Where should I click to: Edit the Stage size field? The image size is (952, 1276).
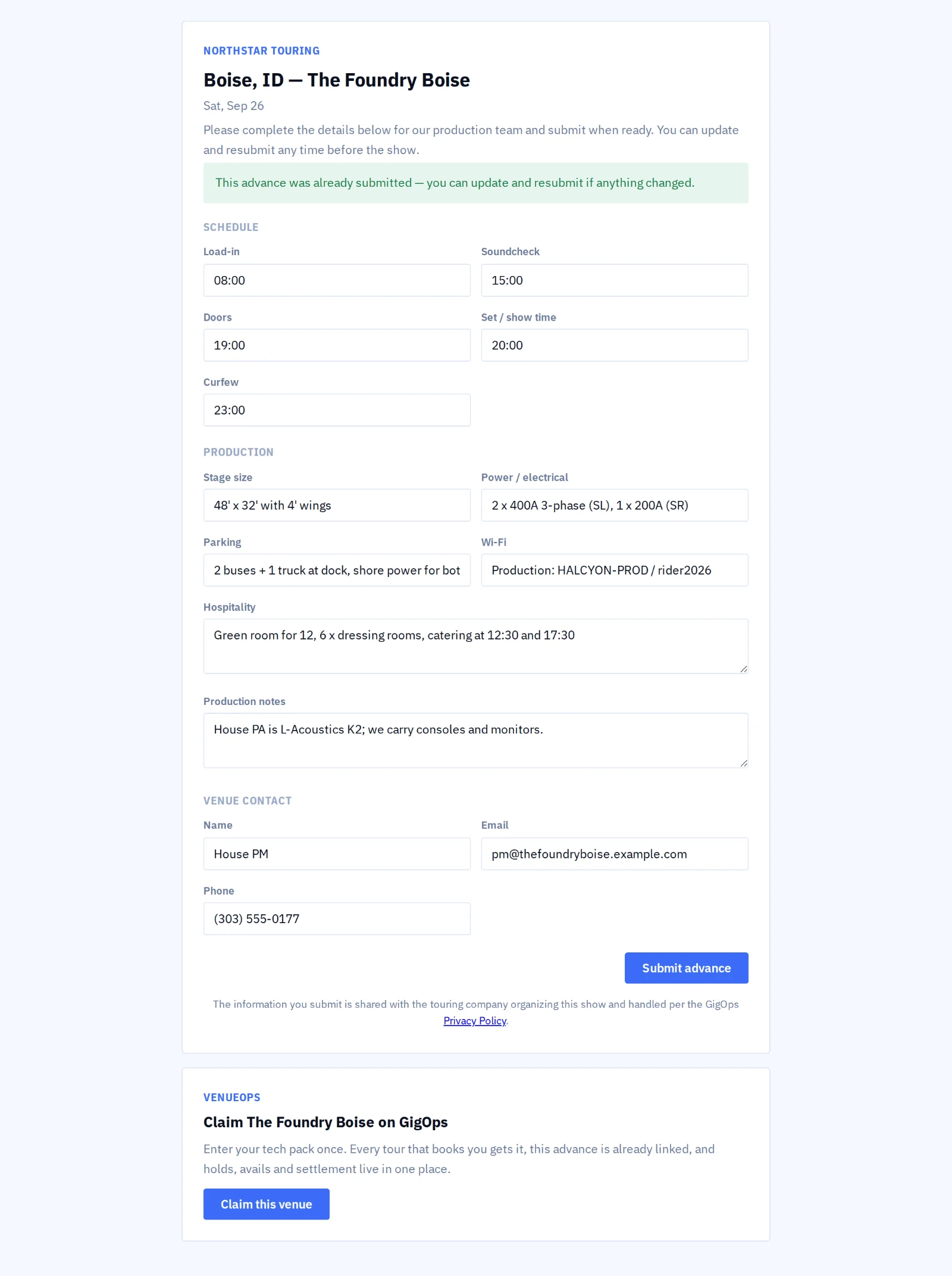pyautogui.click(x=337, y=505)
